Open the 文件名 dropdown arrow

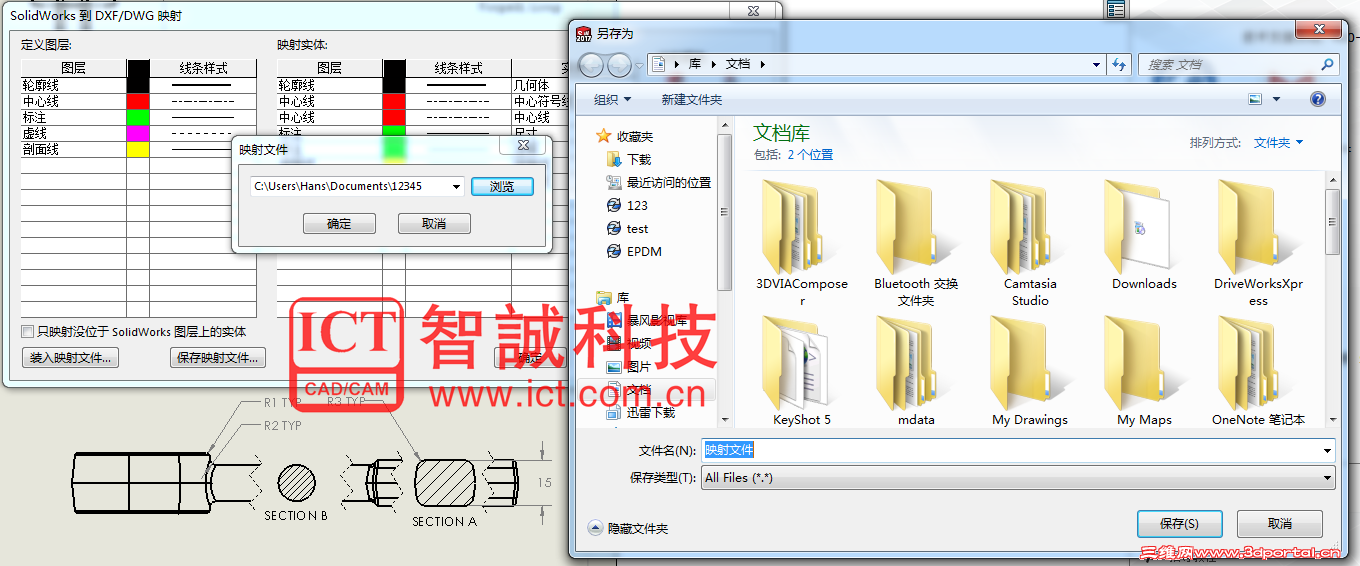[x=1327, y=450]
